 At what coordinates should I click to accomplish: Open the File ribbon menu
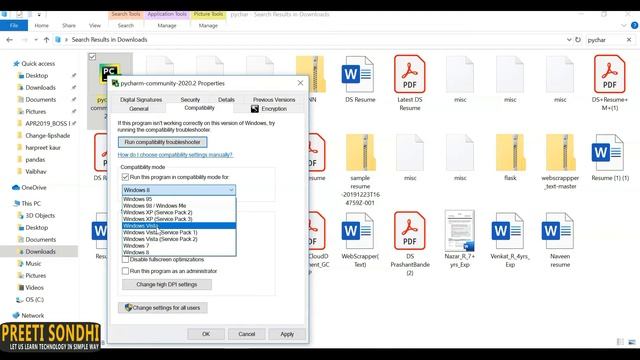tap(14, 25)
